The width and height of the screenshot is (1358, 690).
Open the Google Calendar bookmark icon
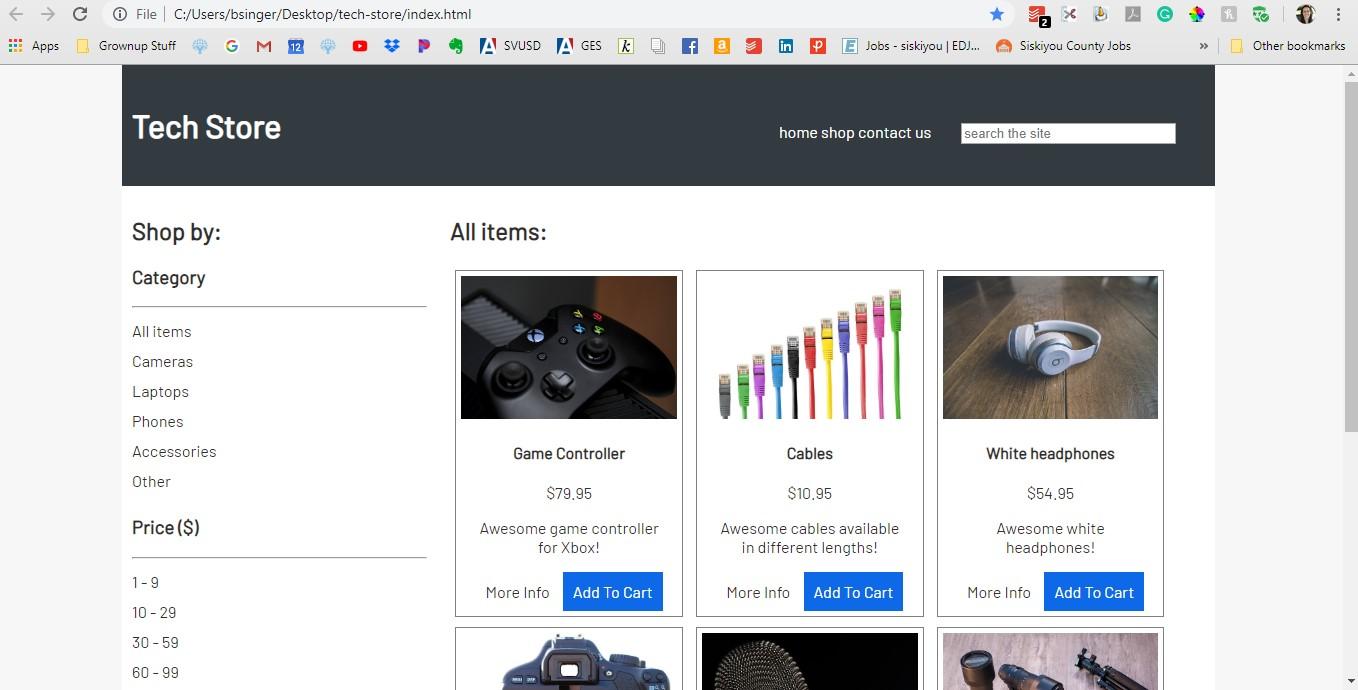coord(296,45)
